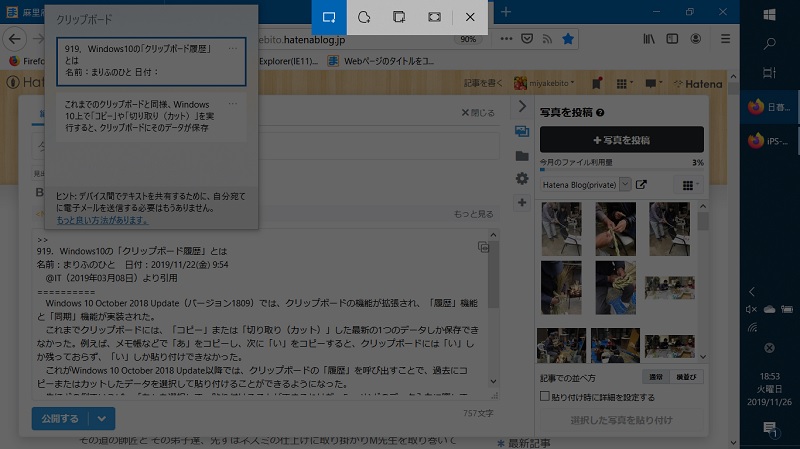Viewport: 800px width, 449px height.
Task: Select window snip mode
Action: pyautogui.click(x=399, y=17)
